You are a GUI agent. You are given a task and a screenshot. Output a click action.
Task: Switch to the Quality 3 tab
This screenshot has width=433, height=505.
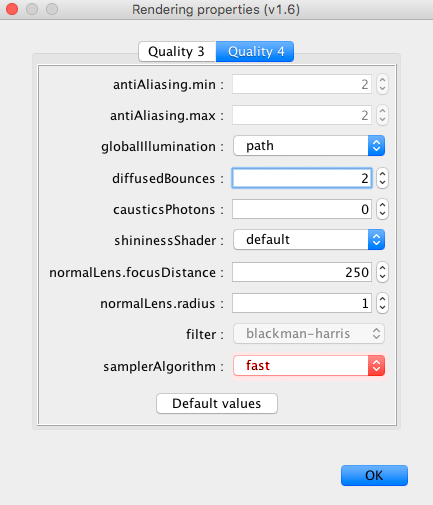tap(177, 52)
